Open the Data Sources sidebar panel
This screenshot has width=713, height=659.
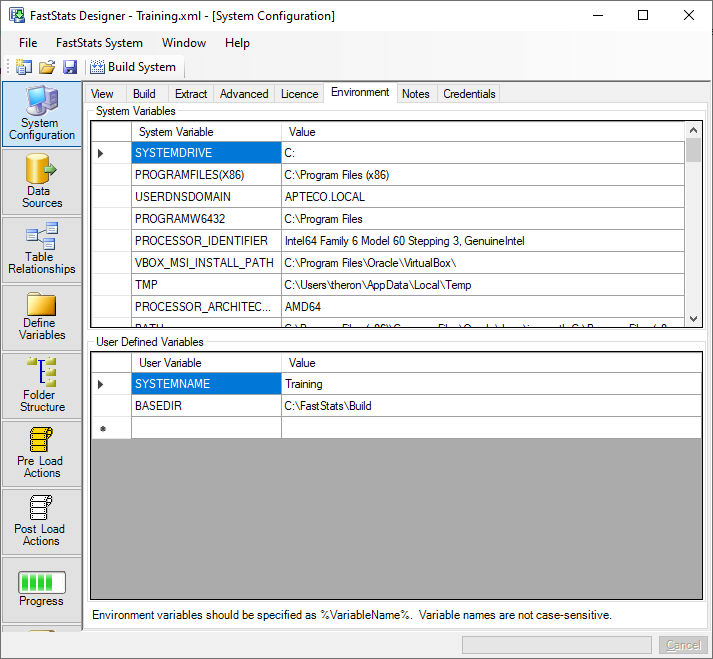(41, 182)
